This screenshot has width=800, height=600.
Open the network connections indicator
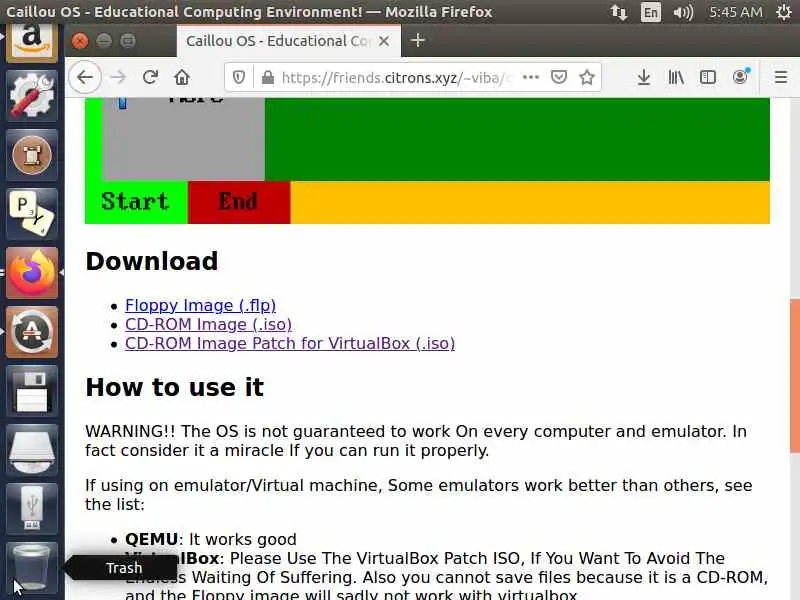coord(619,12)
